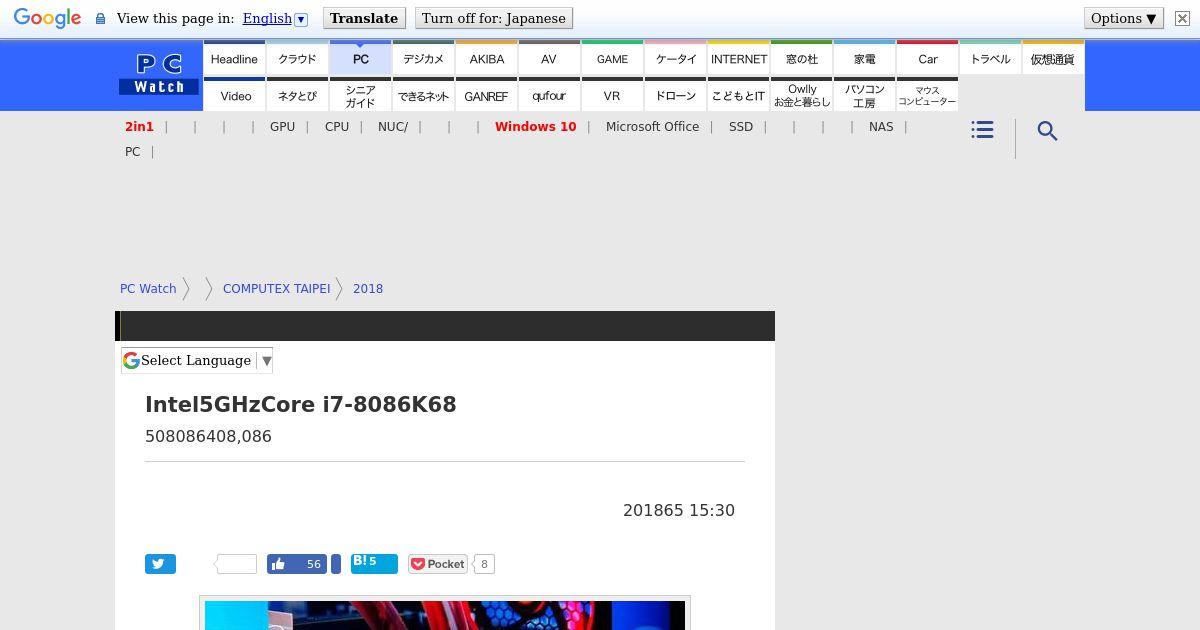Open English language dropdown in translate bar

click(275, 18)
